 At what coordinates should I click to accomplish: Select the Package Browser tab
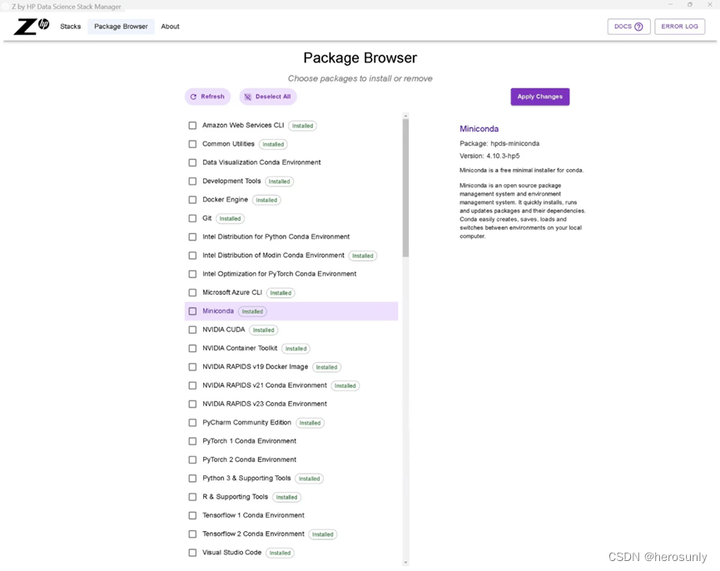tap(121, 27)
